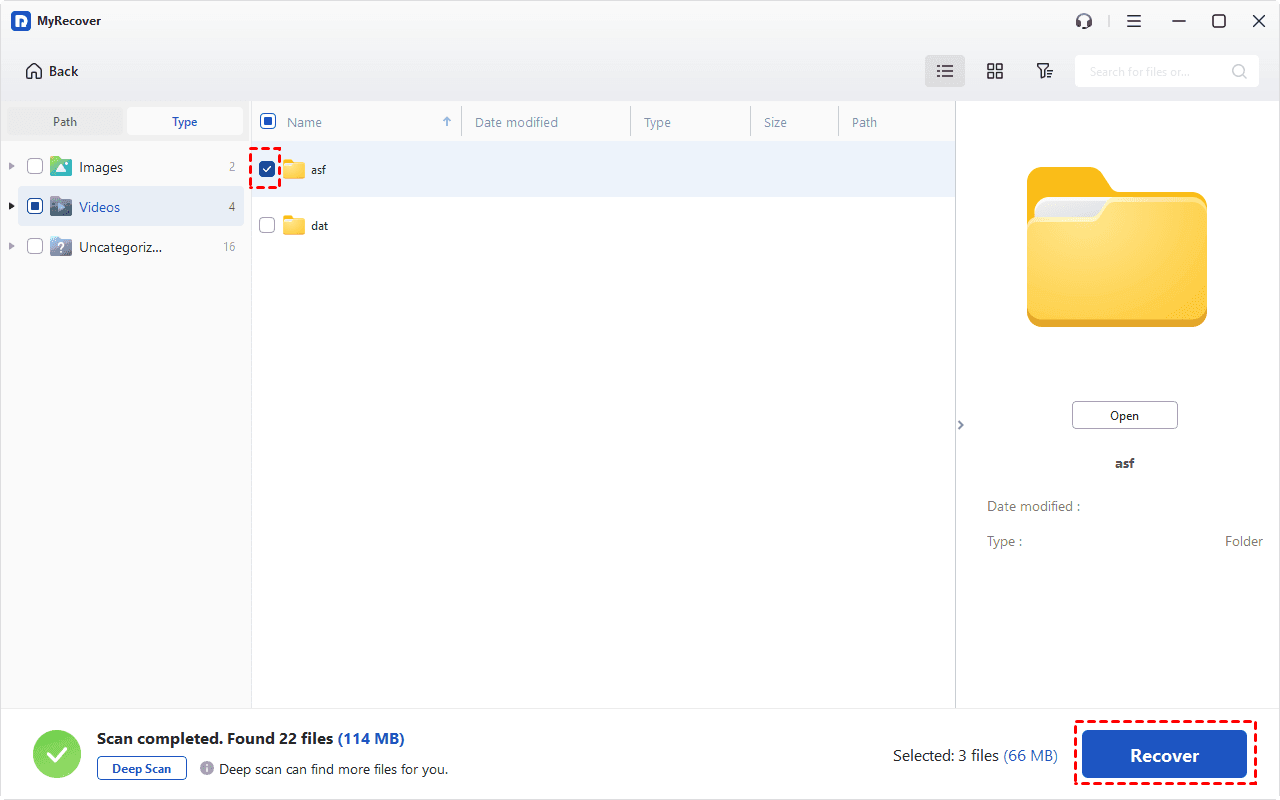Uncheck the asf folder checkbox

coord(267,170)
